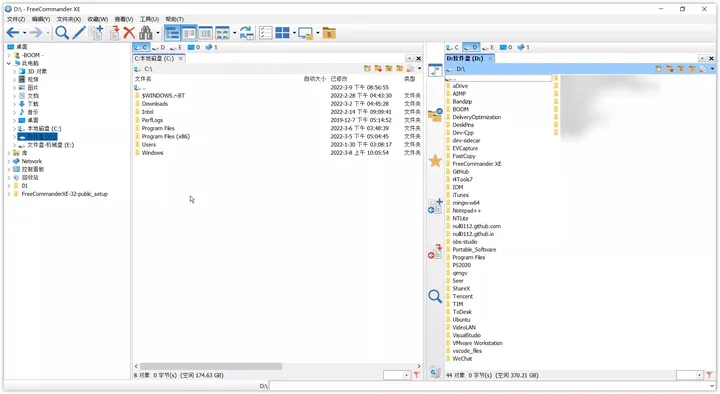Viewport: 720px width, 394px height.
Task: Click the left panel horizontal scrollbar
Action: [x=277, y=366]
